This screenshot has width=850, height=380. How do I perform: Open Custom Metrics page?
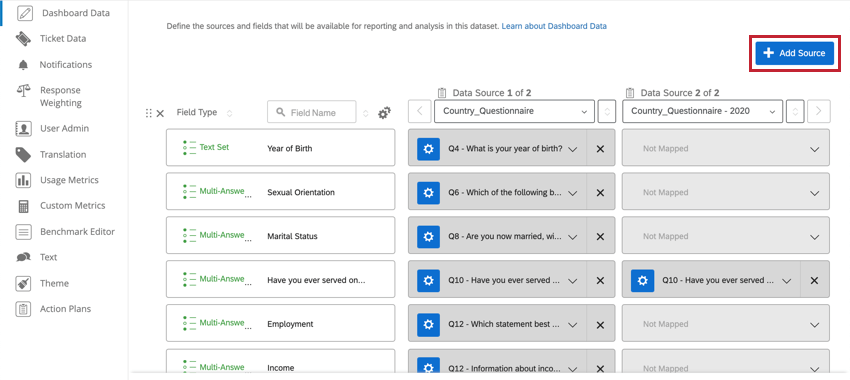[72, 205]
